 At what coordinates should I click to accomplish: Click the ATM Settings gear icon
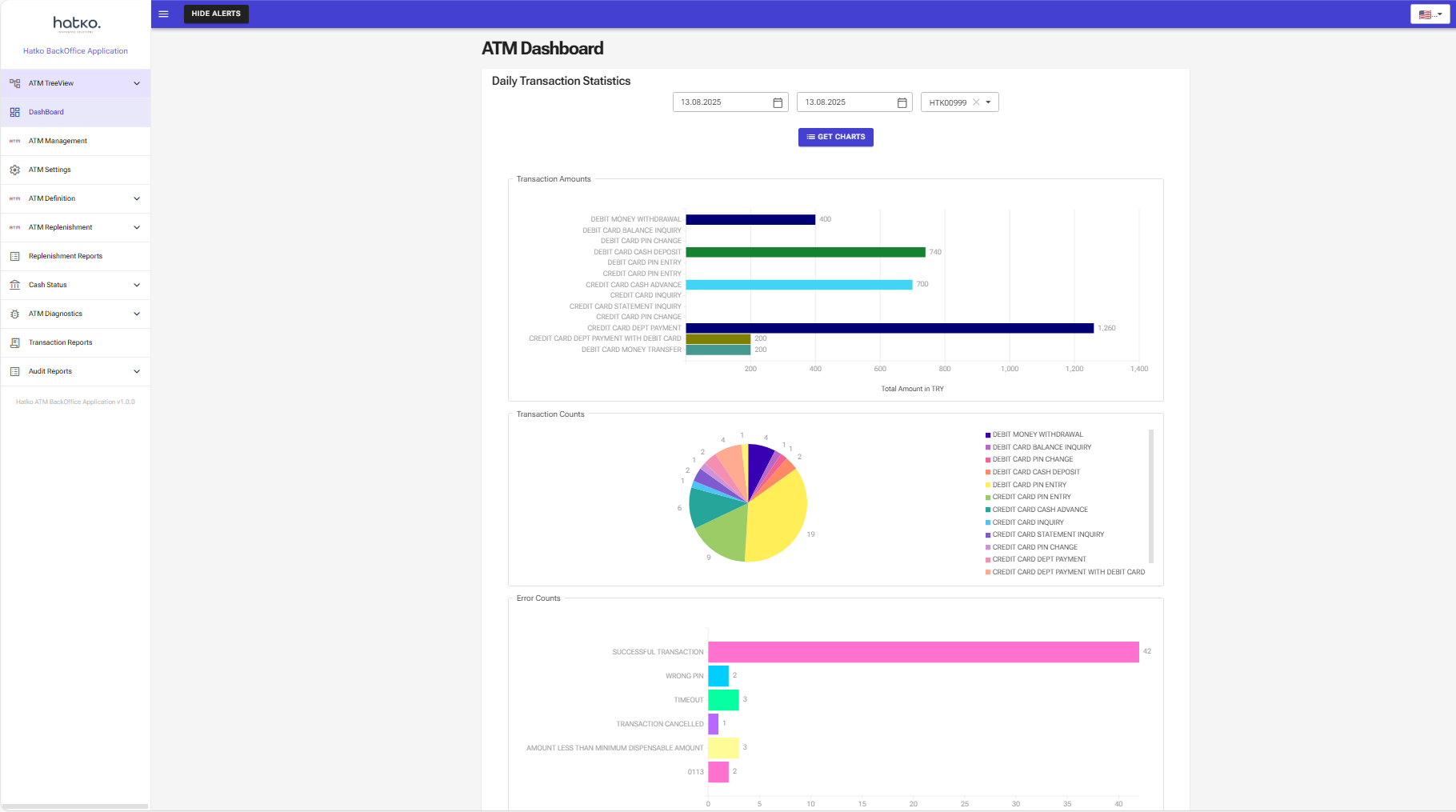pos(14,170)
